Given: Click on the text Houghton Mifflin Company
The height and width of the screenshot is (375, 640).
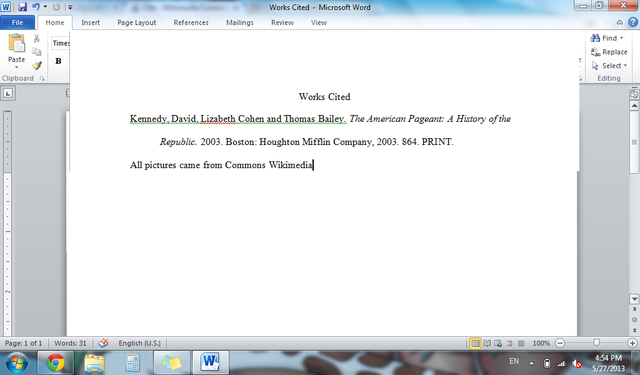Looking at the screenshot, I should pyautogui.click(x=316, y=142).
